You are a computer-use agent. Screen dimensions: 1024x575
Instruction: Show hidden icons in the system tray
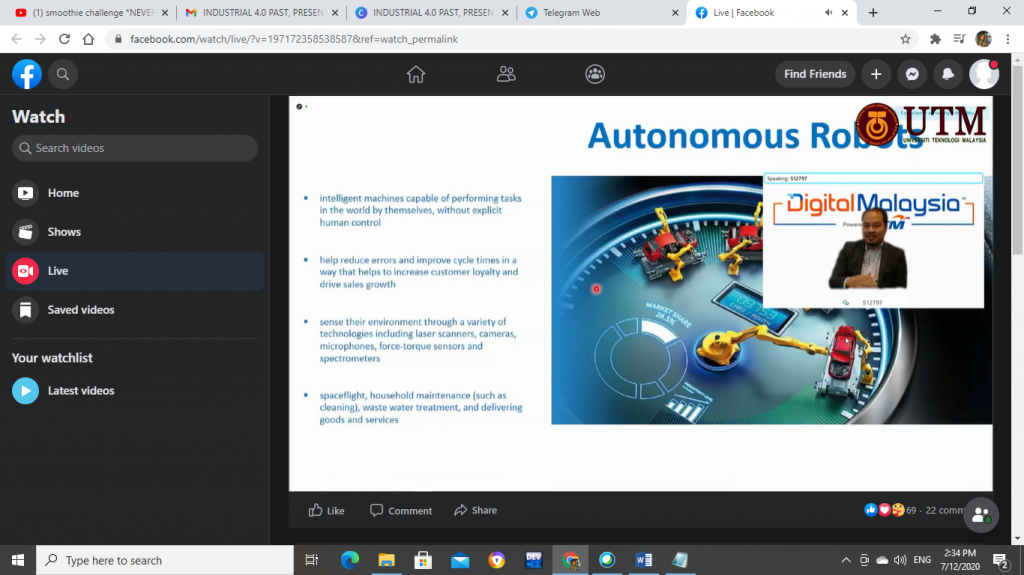(x=846, y=560)
